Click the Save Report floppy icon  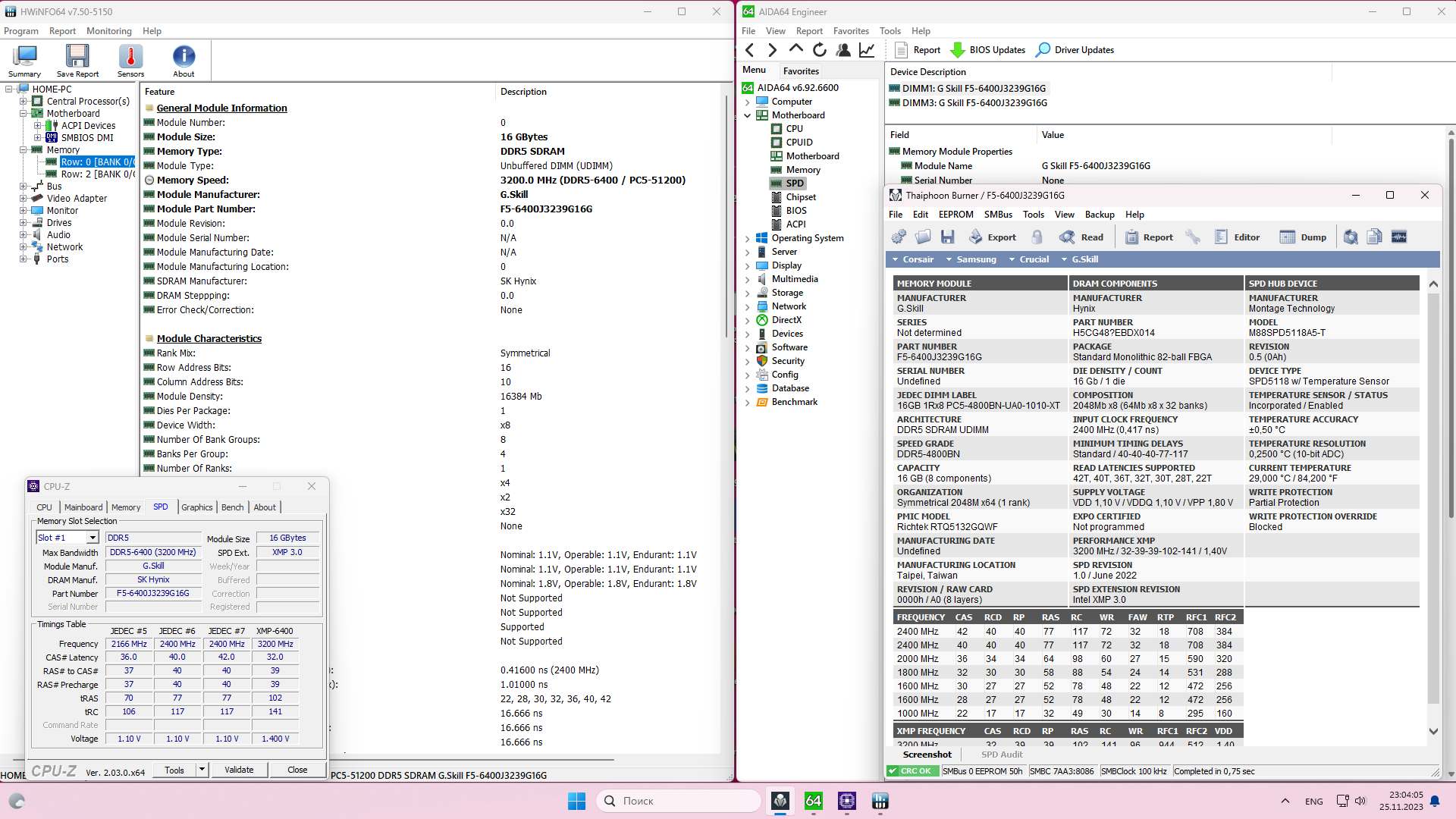click(x=77, y=58)
